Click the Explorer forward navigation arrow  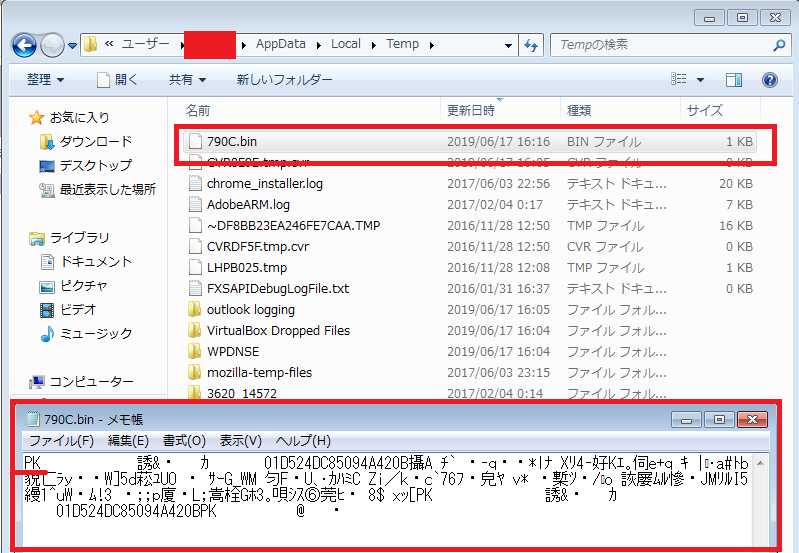[x=52, y=45]
